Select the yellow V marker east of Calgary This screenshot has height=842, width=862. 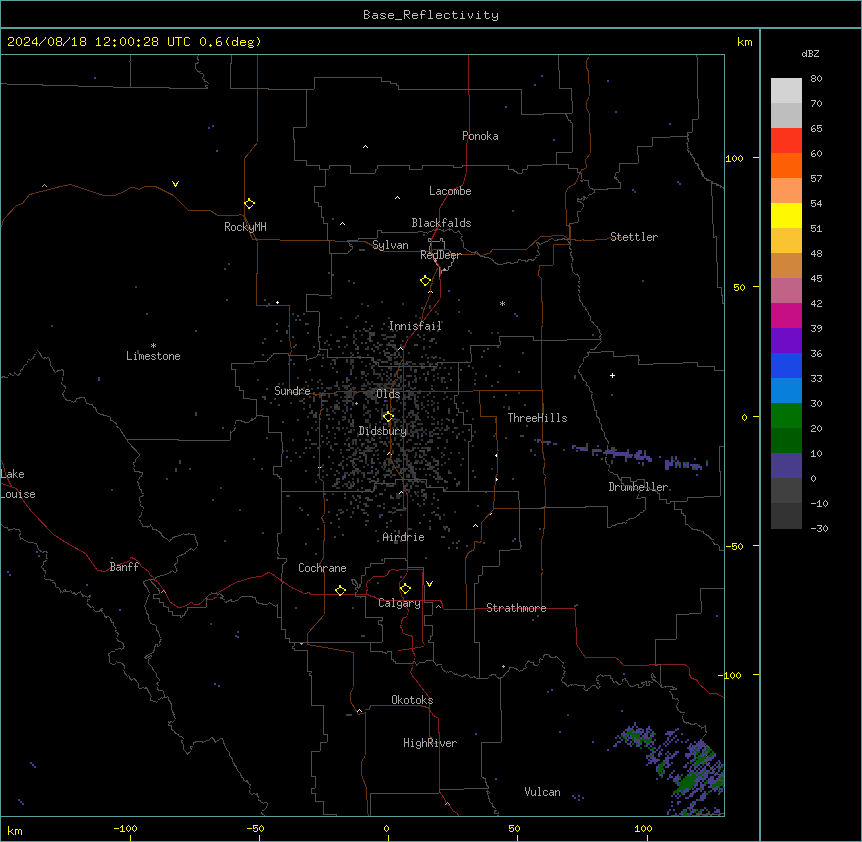point(429,584)
